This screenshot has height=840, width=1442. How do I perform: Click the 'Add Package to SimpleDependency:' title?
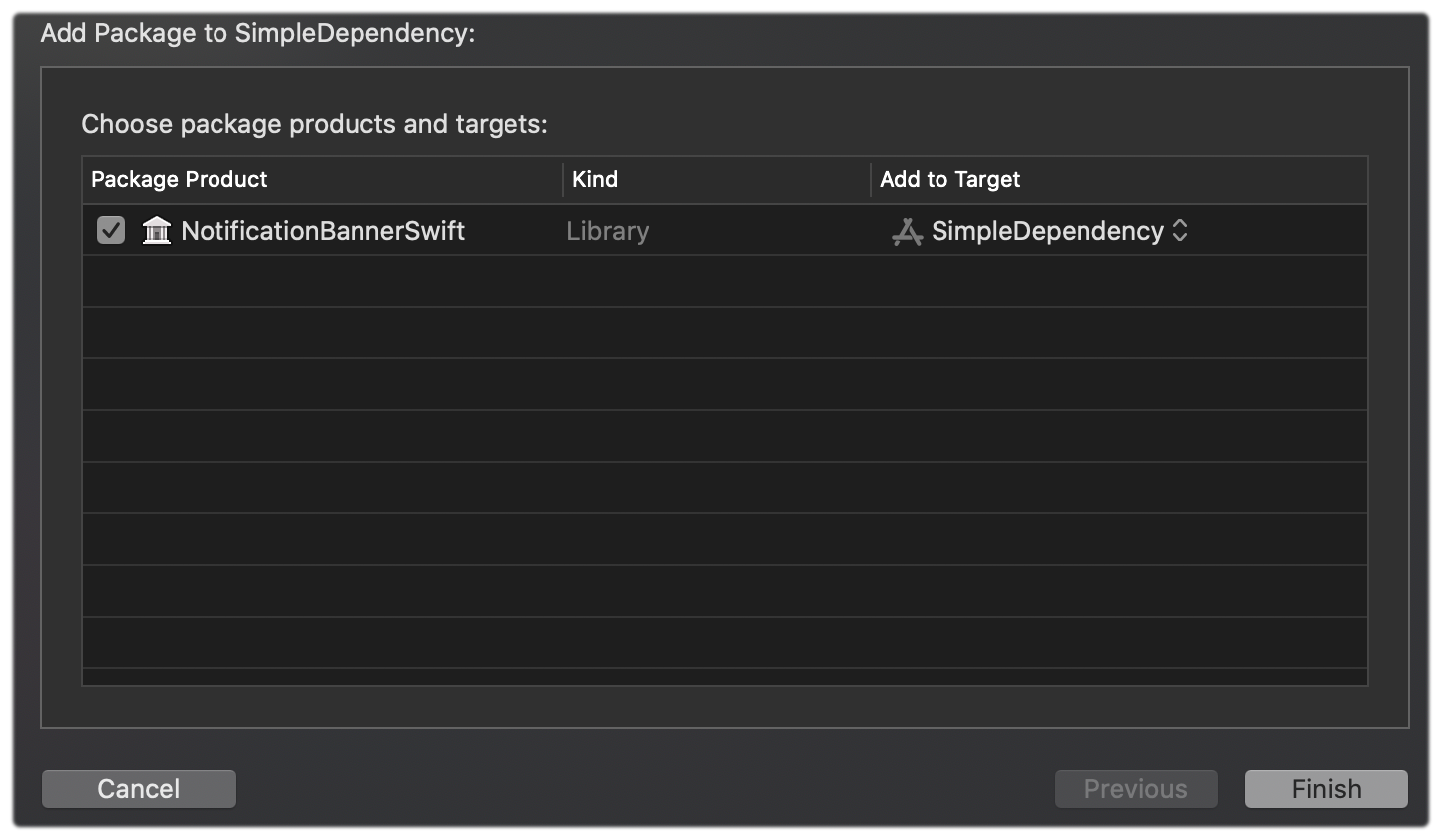click(x=257, y=33)
